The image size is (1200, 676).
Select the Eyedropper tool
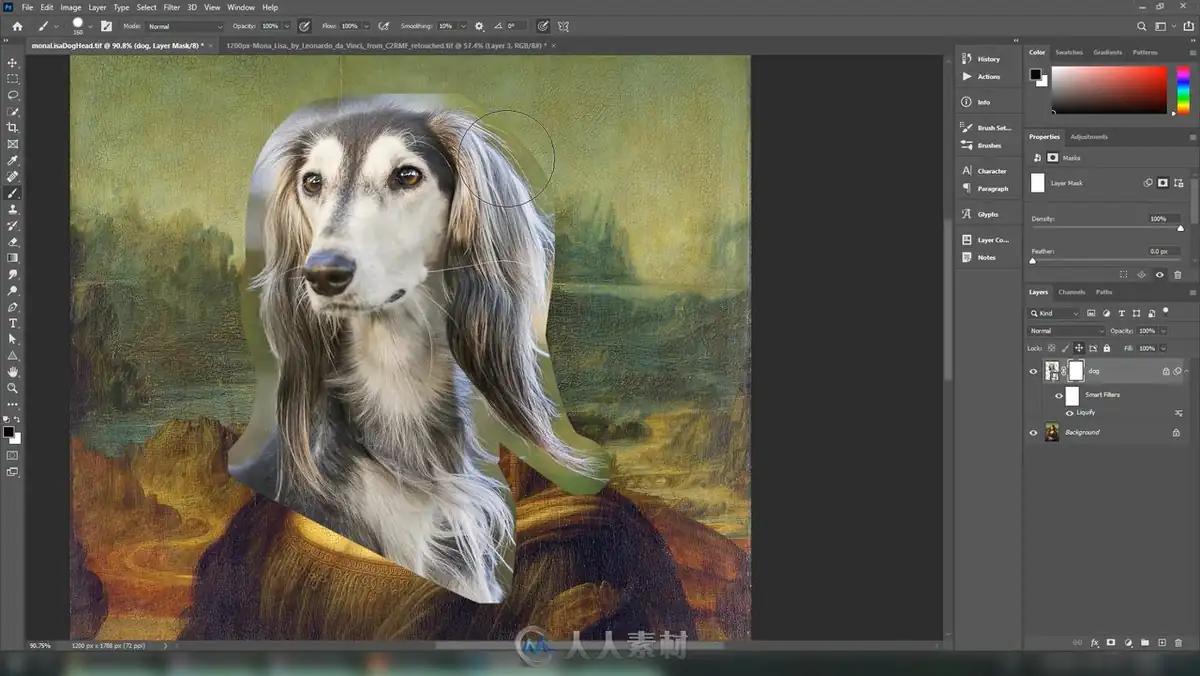tap(13, 161)
